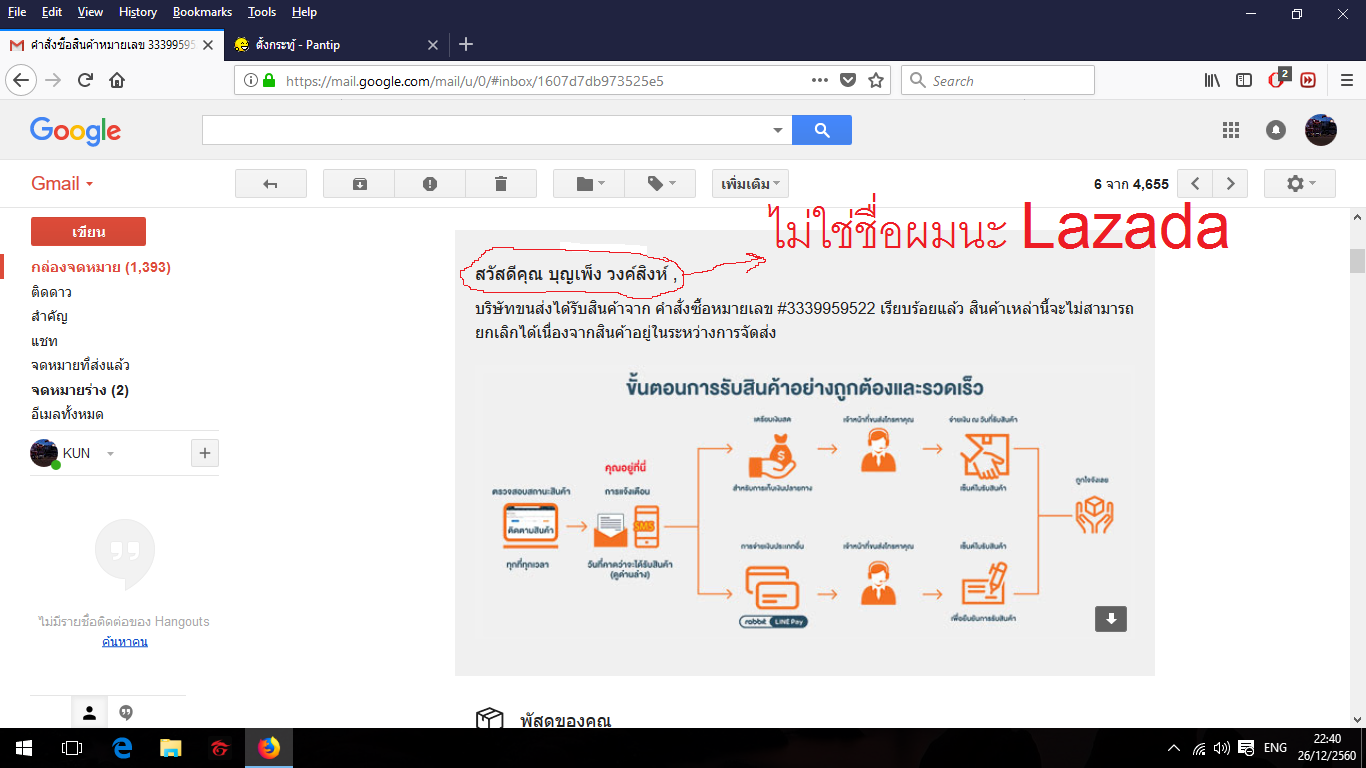Open the extension icon with badge 2
1366x768 pixels.
(x=1277, y=80)
